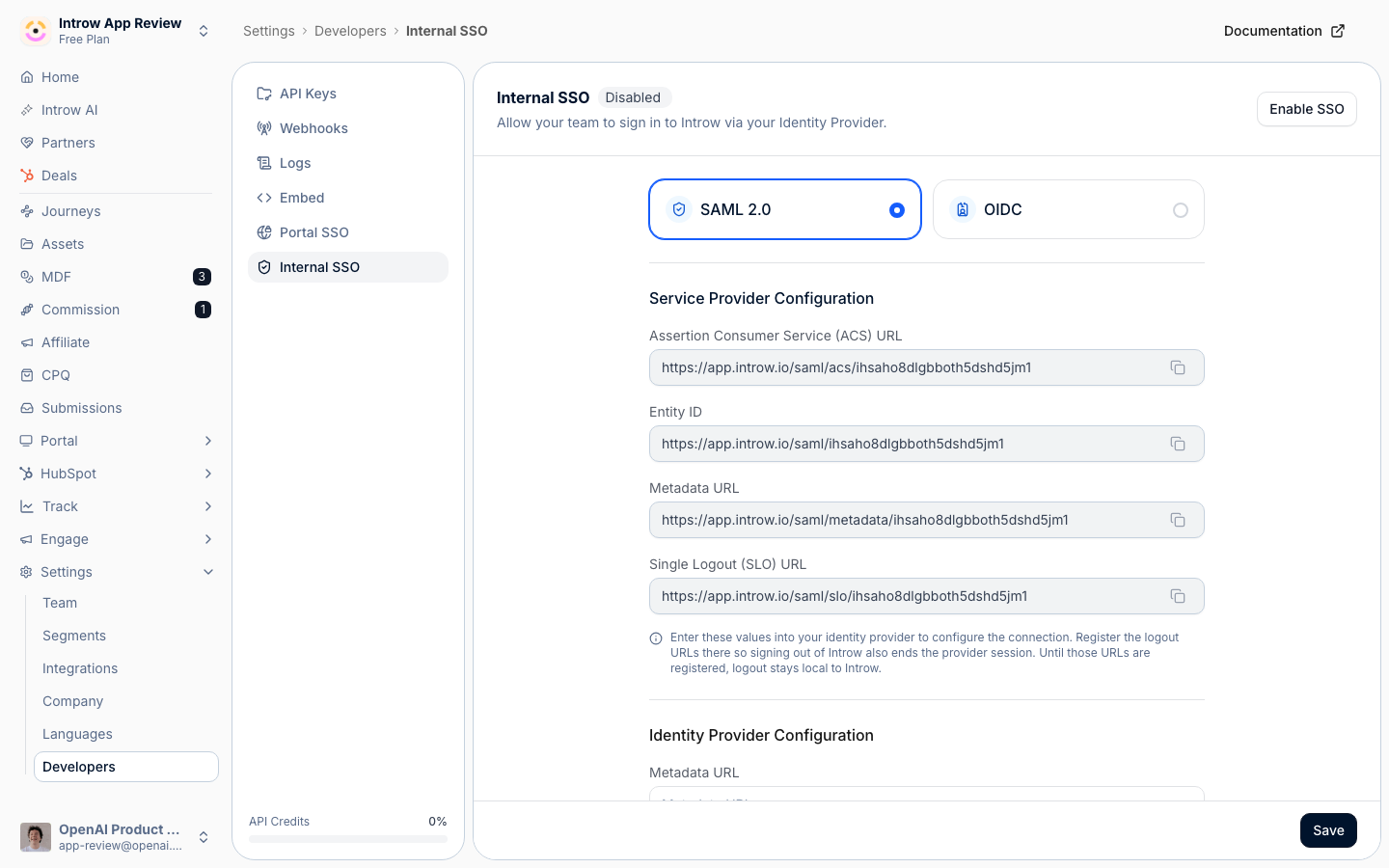Open API Keys developer tab
1389x868 pixels.
coord(348,94)
